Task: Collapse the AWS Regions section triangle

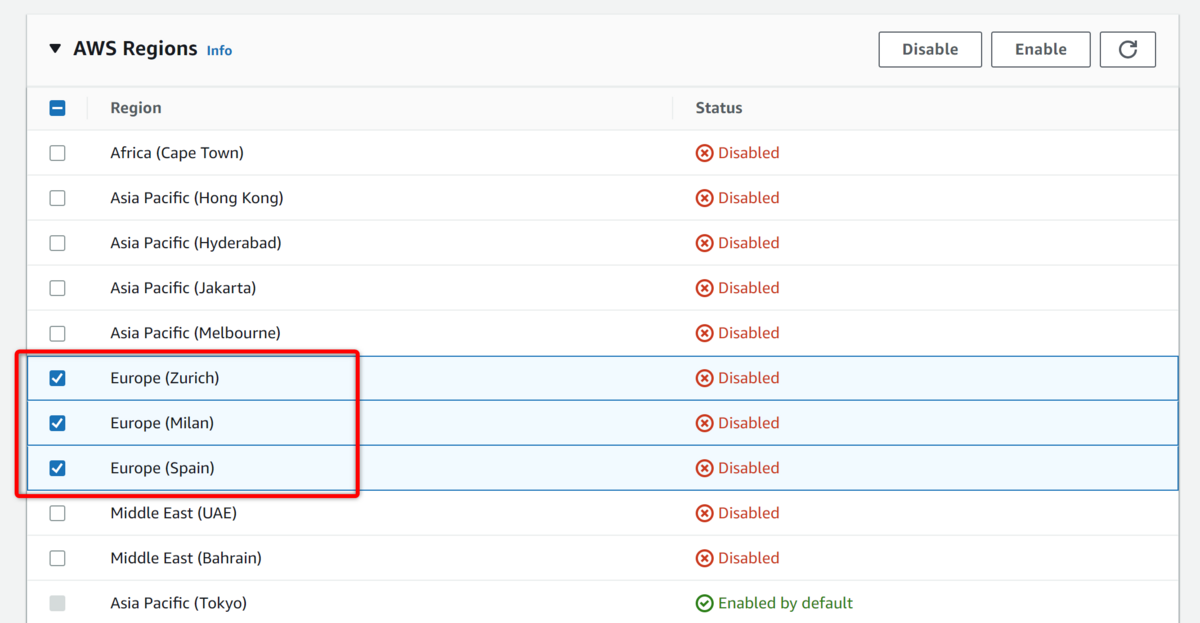Action: coord(55,49)
